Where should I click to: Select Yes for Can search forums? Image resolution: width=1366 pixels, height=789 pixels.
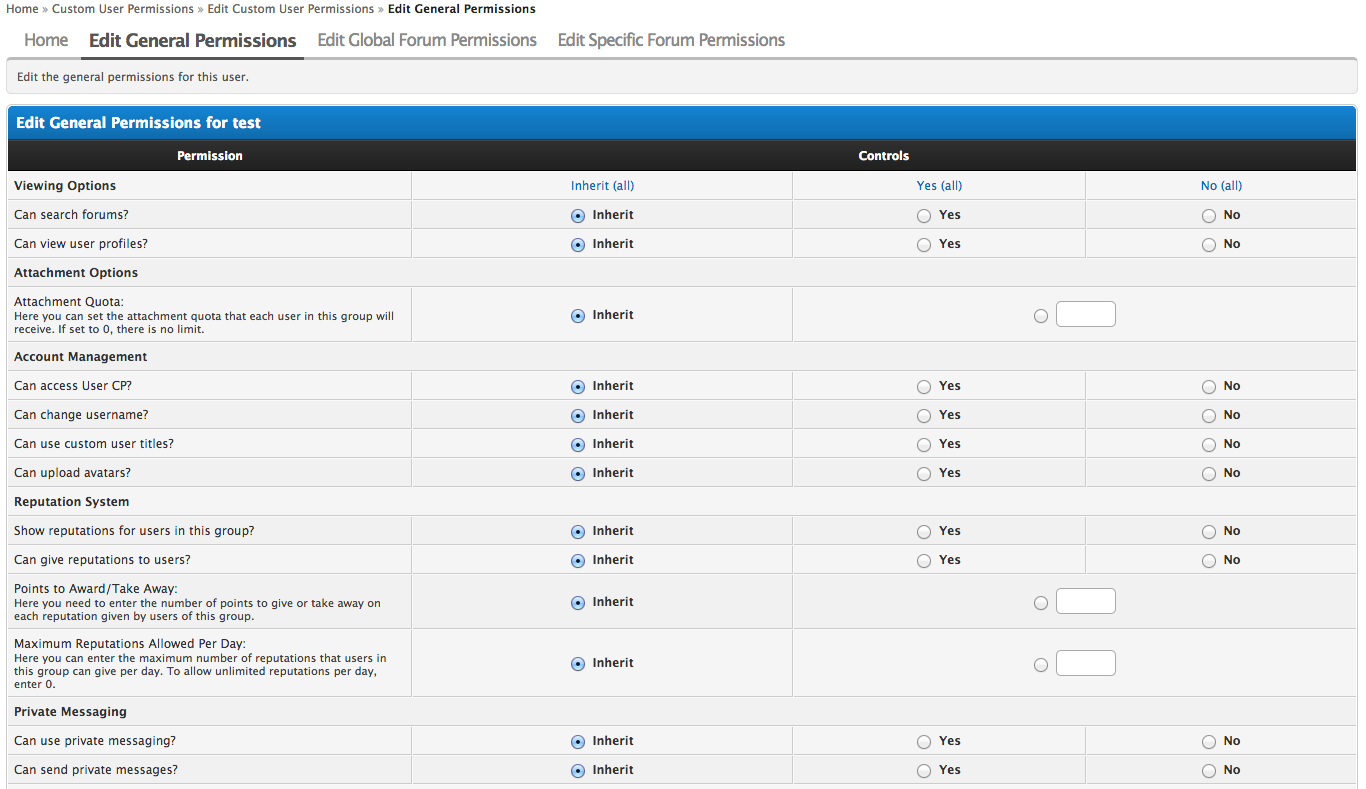point(924,216)
